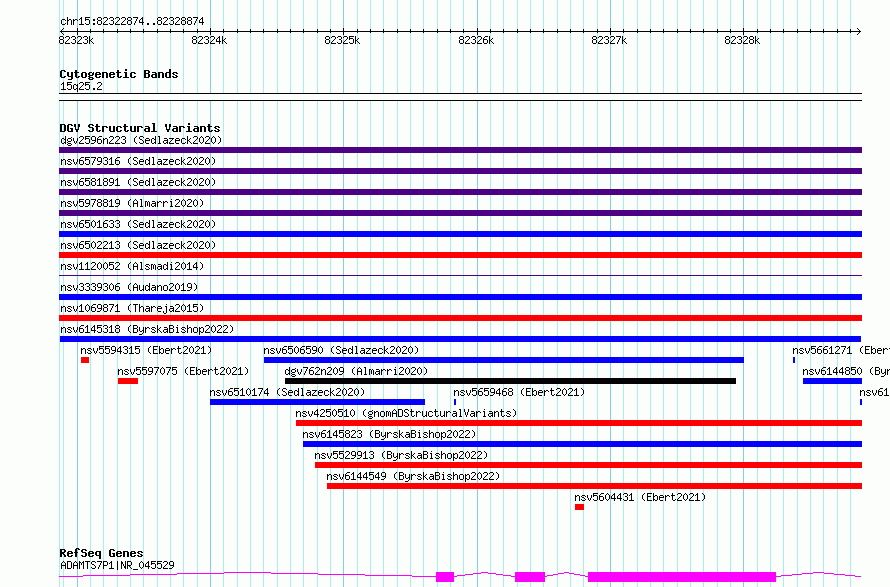The height and width of the screenshot is (587, 890).
Task: Click the small red block of nsv5604431
Action: point(579,507)
